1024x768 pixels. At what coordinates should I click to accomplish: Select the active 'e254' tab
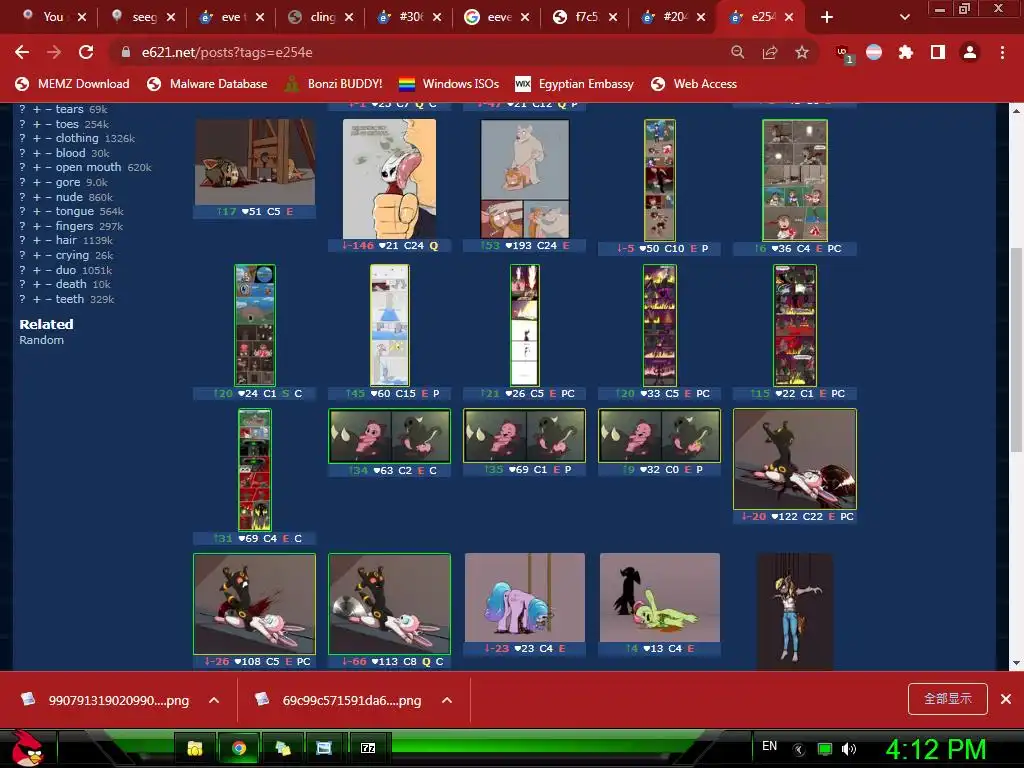click(763, 17)
